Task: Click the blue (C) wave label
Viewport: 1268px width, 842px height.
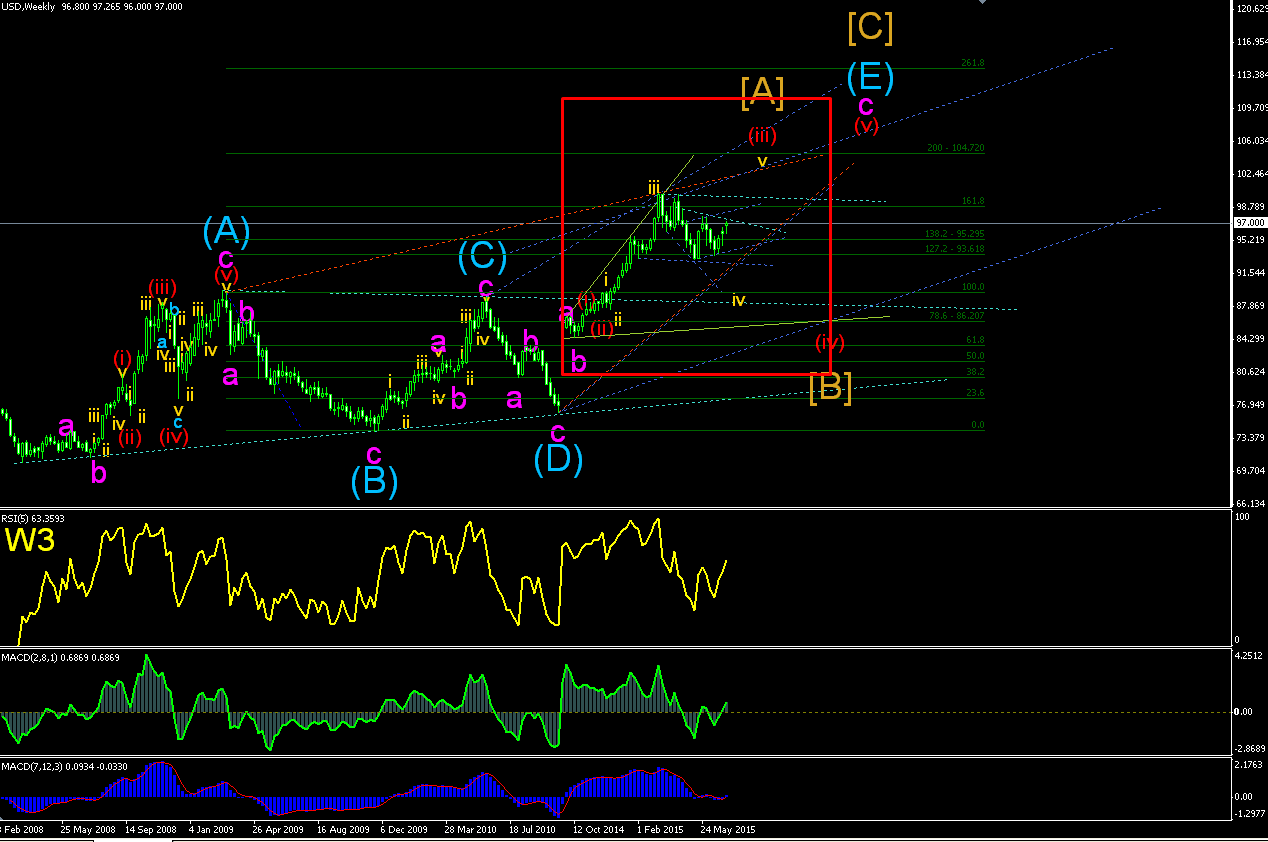Action: tap(482, 257)
